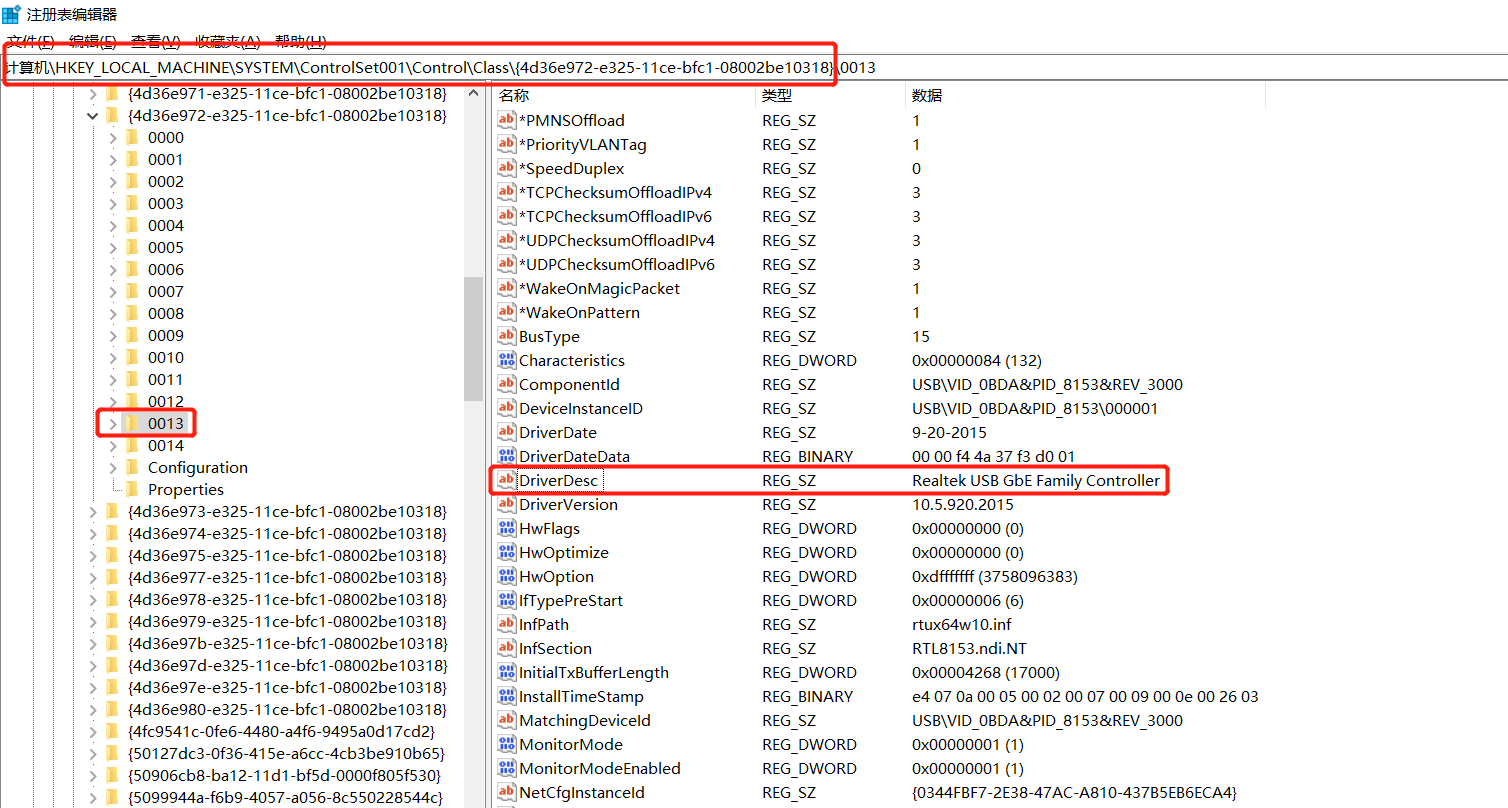Click the binary data icon beside DriverDateData
Viewport: 1508px width, 808px height.
coord(506,456)
